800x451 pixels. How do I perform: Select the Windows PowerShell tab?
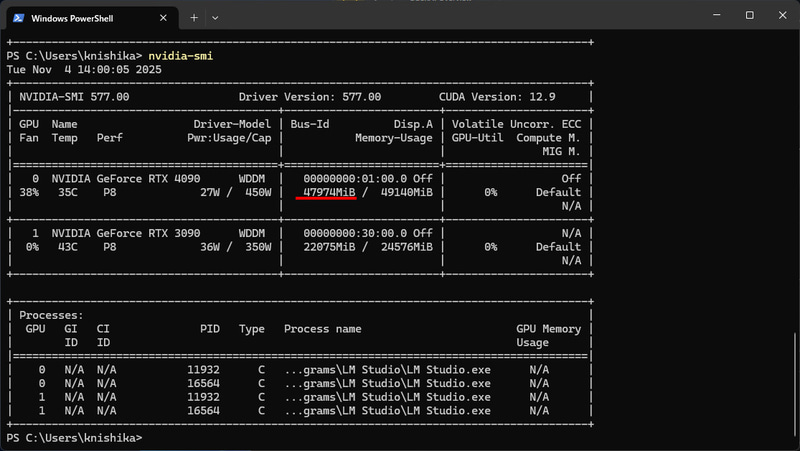[x=92, y=18]
